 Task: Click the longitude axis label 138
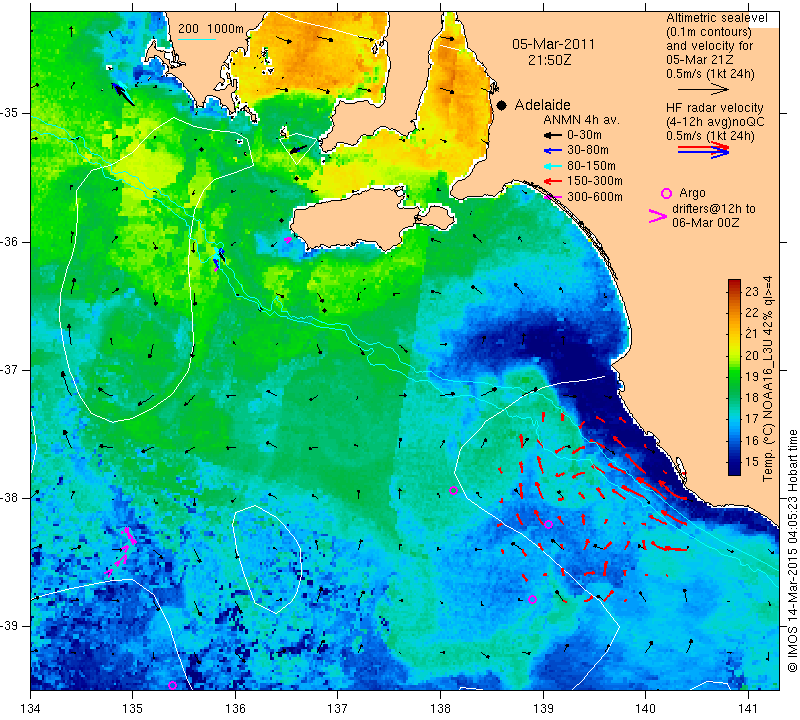[x=440, y=708]
